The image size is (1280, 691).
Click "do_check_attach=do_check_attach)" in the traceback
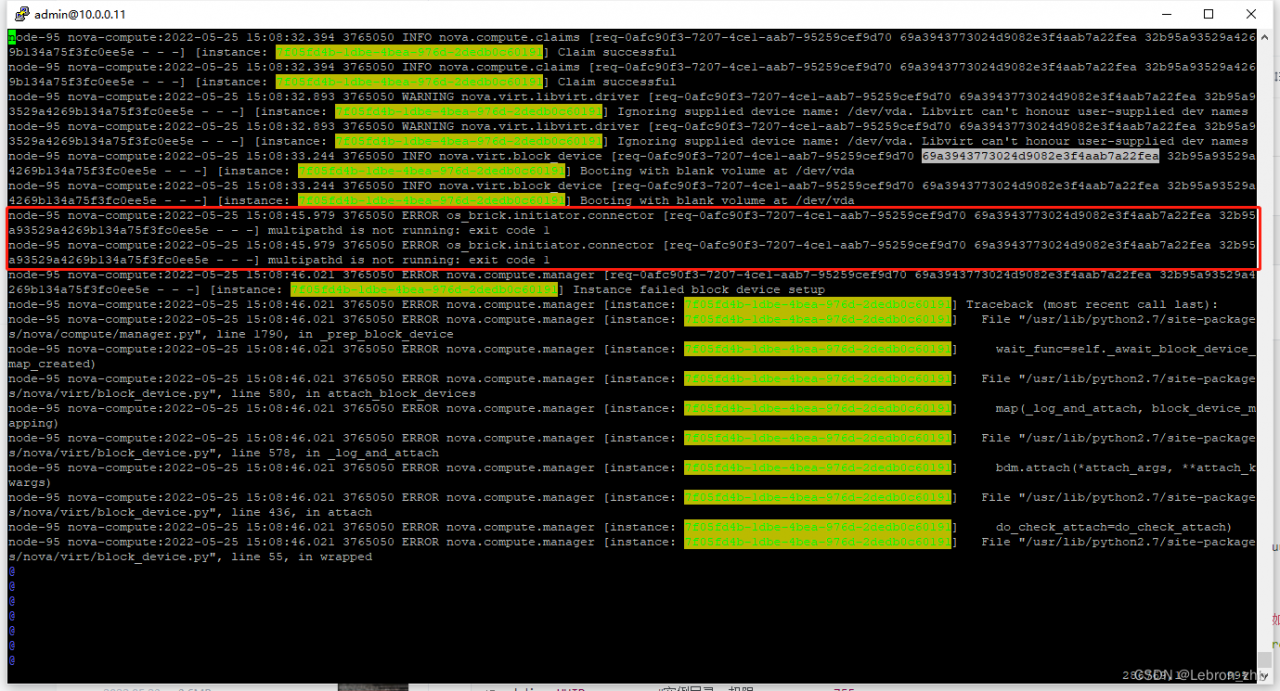(x=1113, y=527)
